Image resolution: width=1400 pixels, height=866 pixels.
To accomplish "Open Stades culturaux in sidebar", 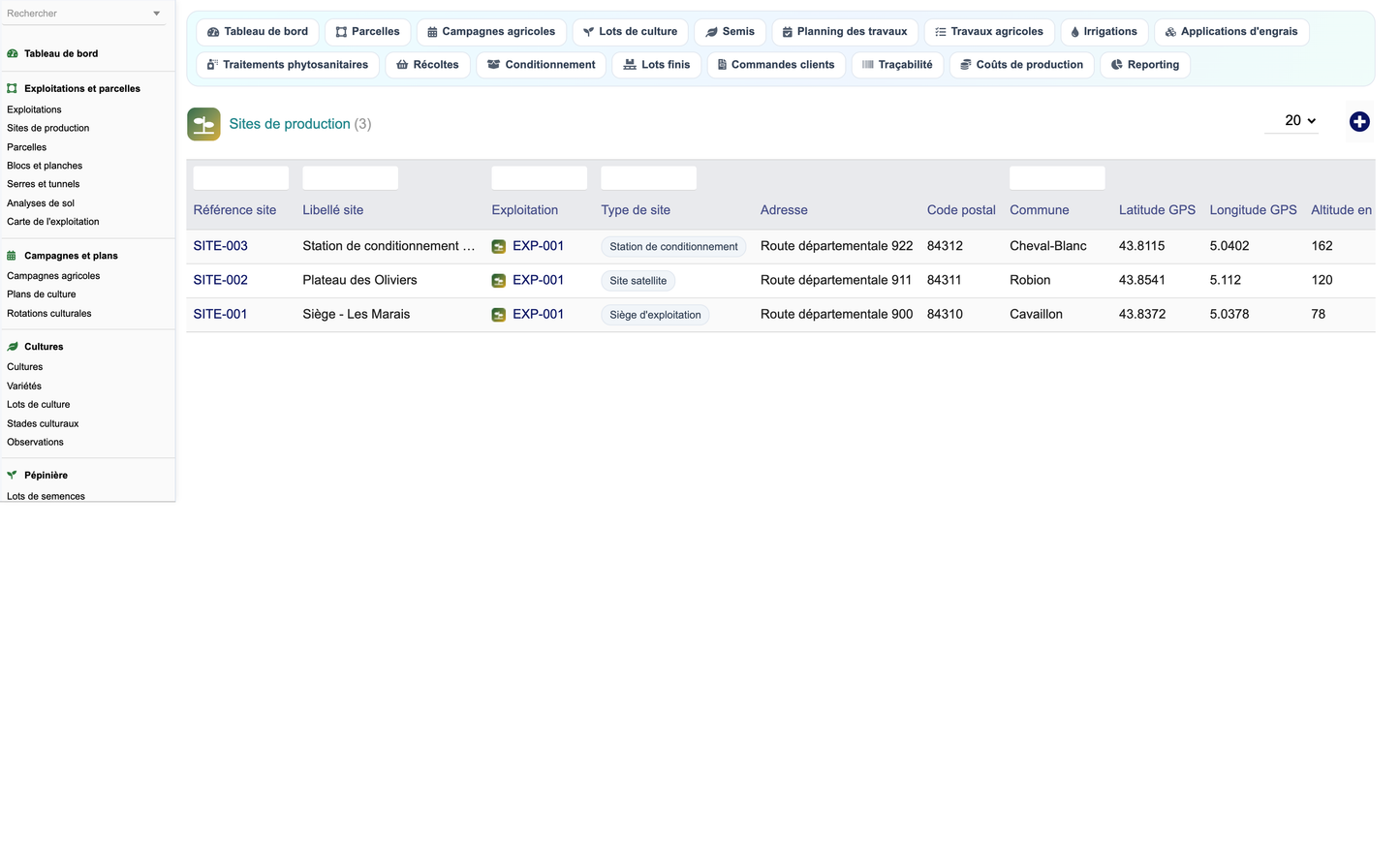I will (43, 424).
